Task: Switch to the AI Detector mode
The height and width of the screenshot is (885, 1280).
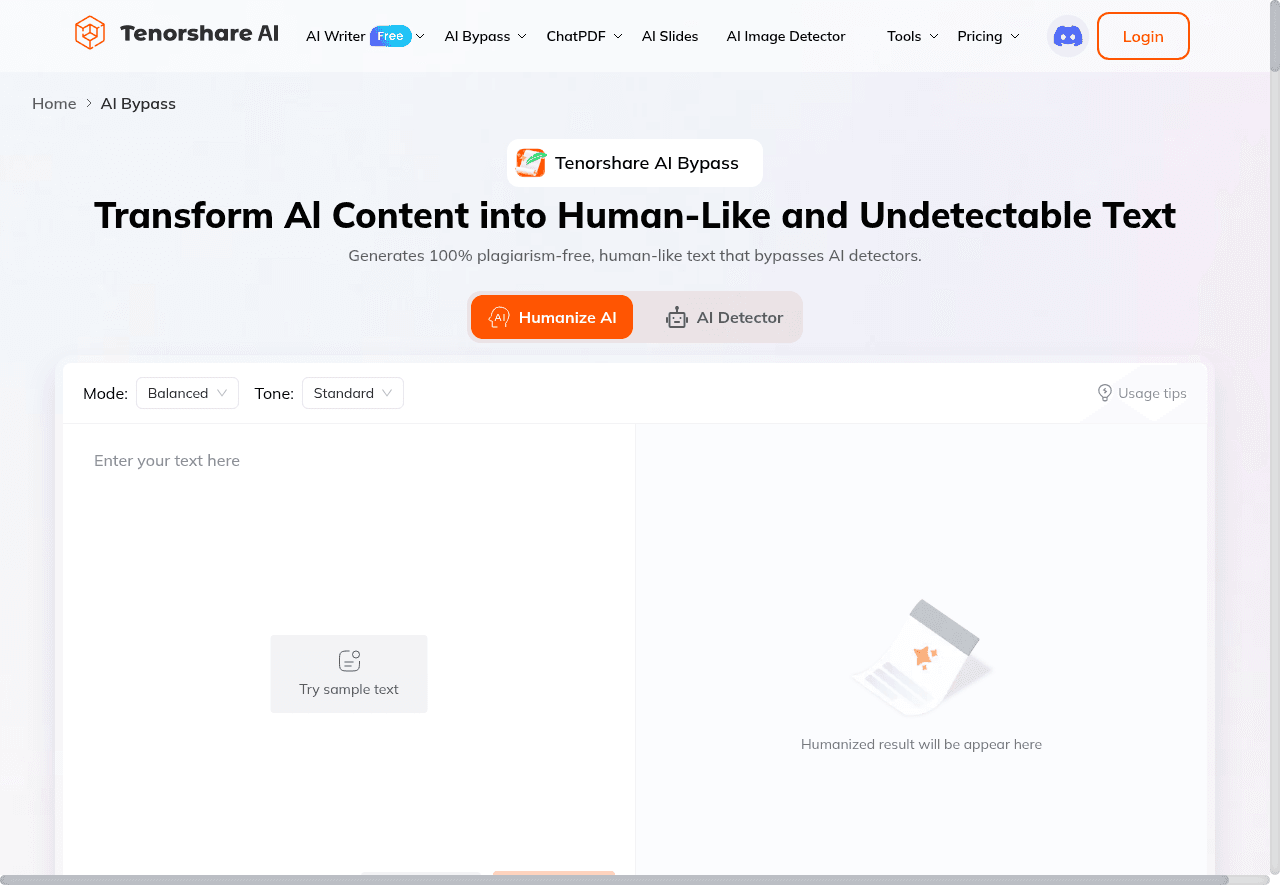Action: [x=724, y=317]
